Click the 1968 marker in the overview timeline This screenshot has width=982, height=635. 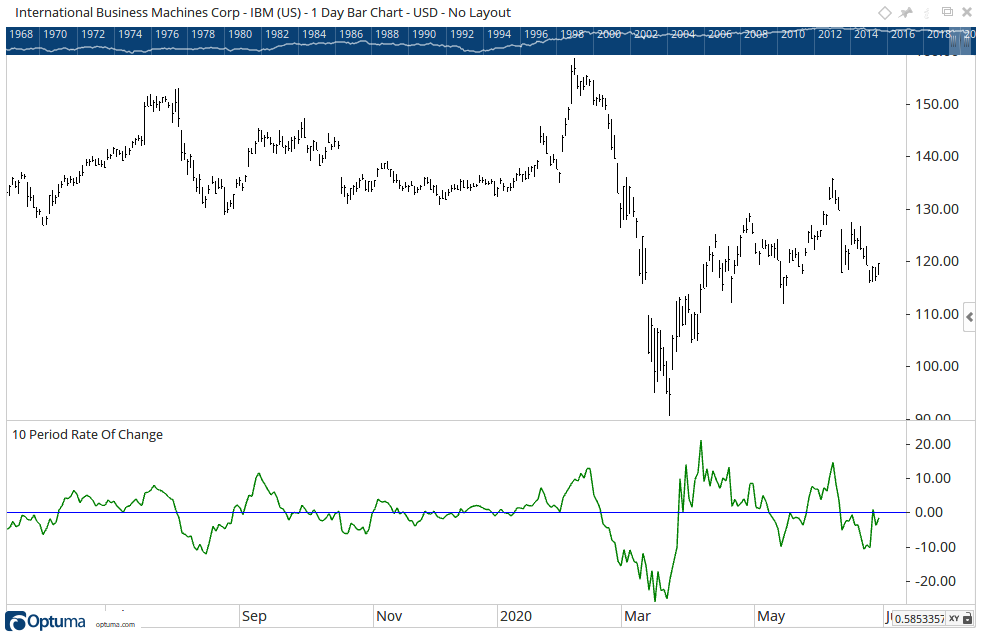point(21,34)
